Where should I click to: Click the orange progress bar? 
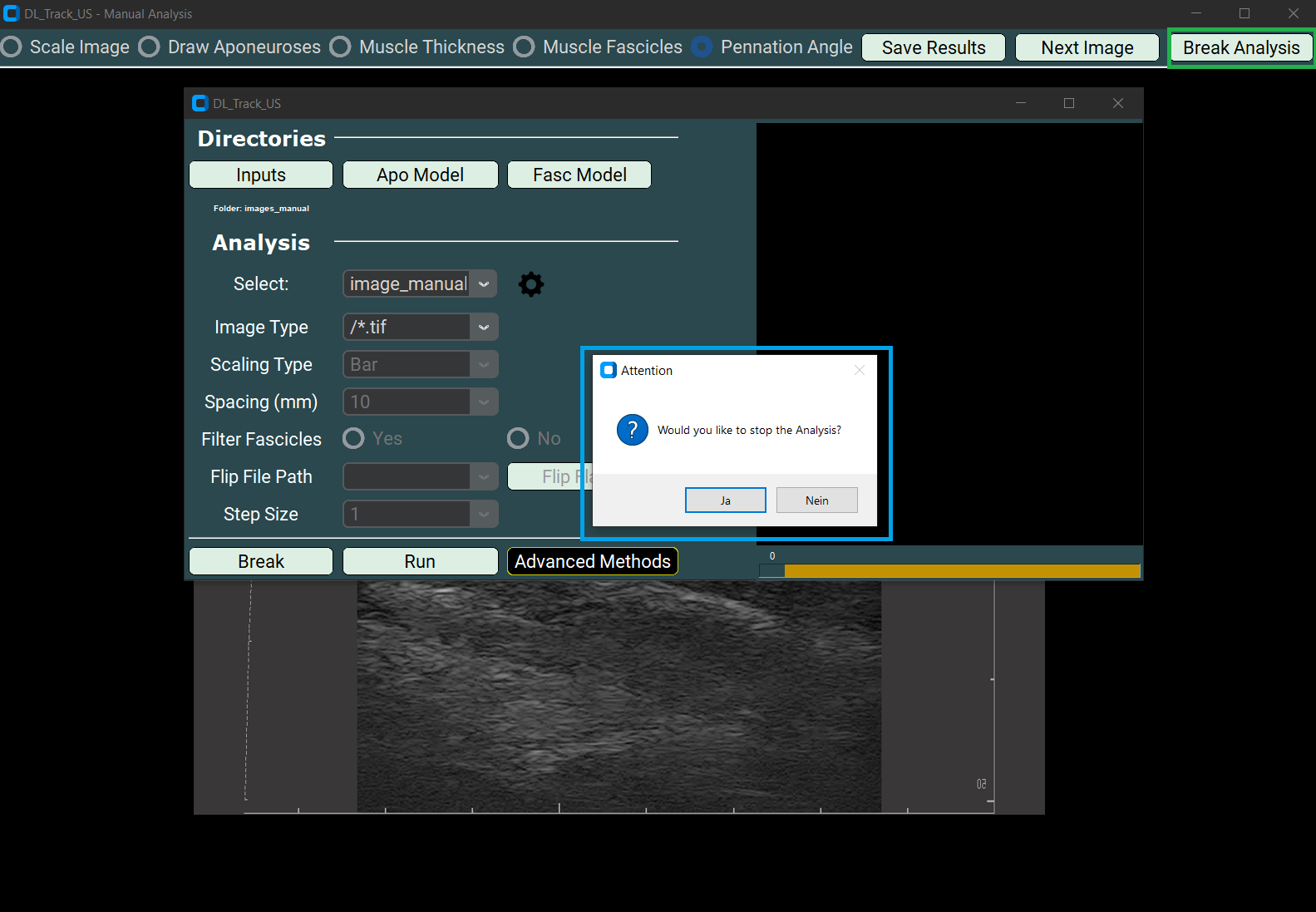[x=961, y=571]
